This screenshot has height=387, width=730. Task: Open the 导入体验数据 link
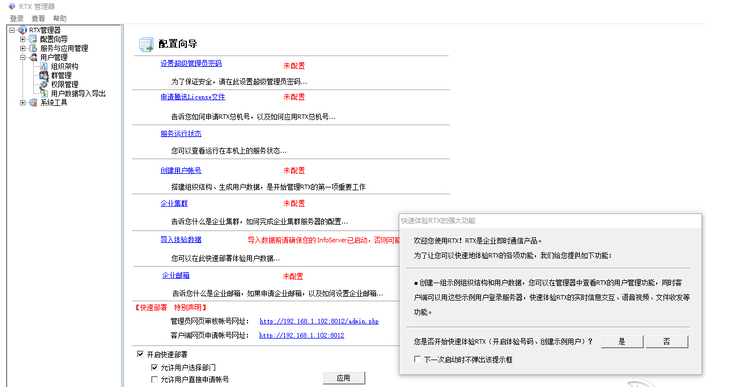click(x=181, y=239)
